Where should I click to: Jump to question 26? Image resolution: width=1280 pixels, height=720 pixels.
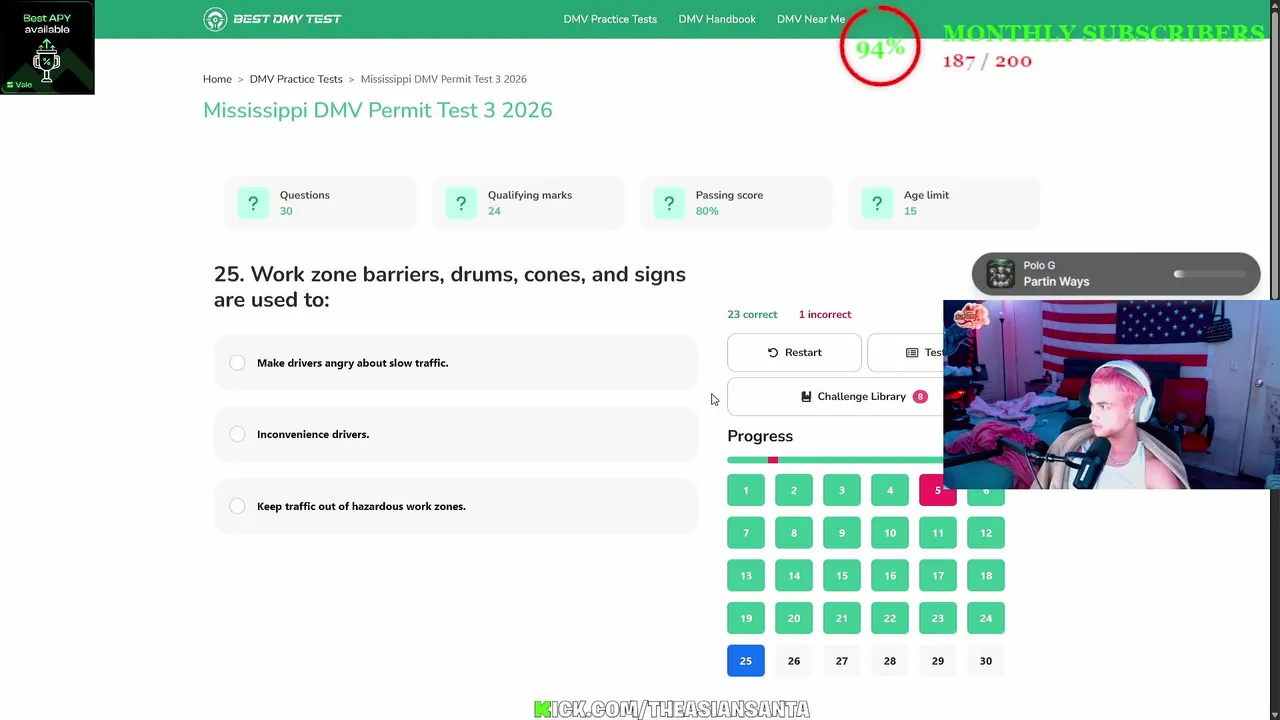click(794, 661)
